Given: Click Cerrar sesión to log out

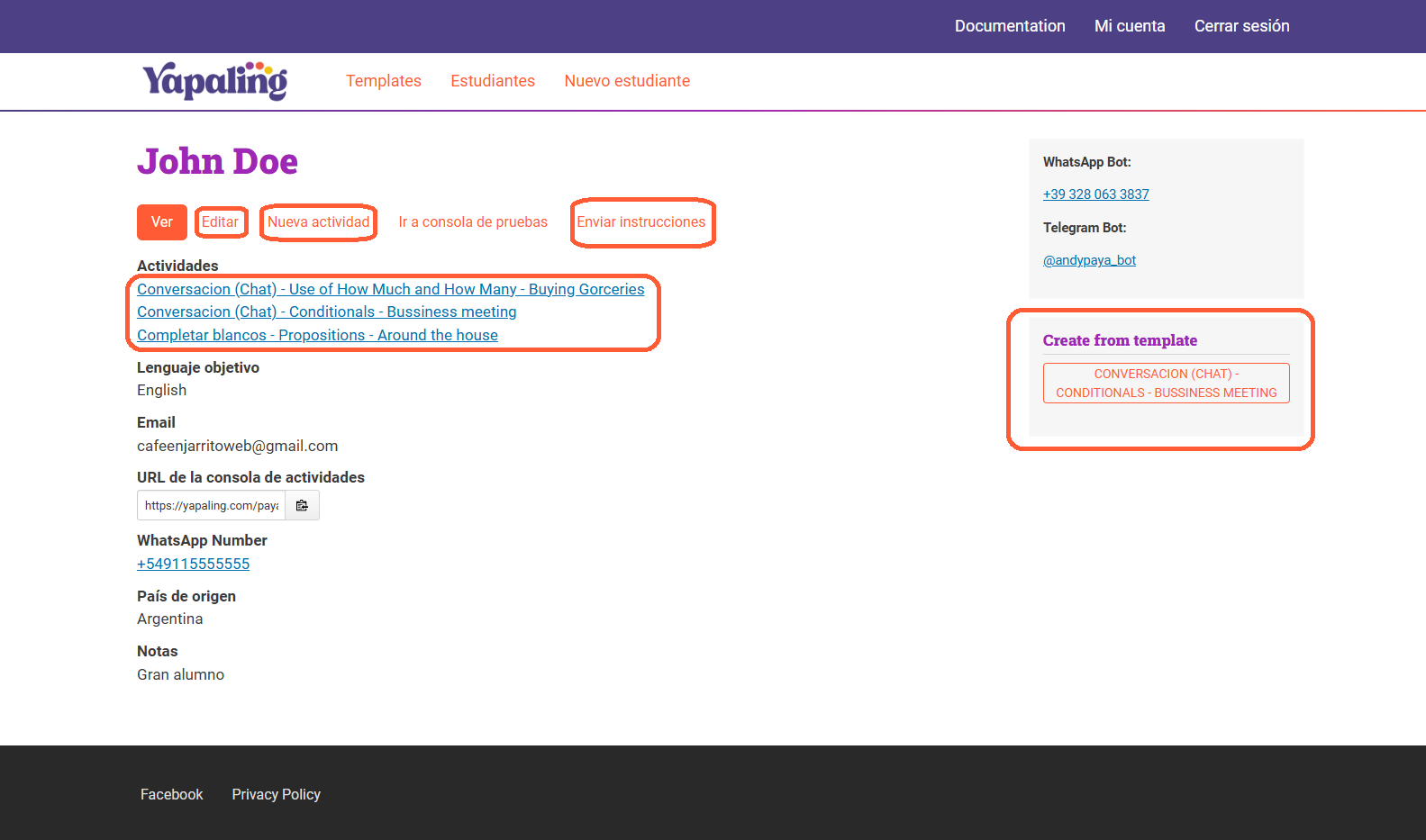Looking at the screenshot, I should tap(1240, 26).
